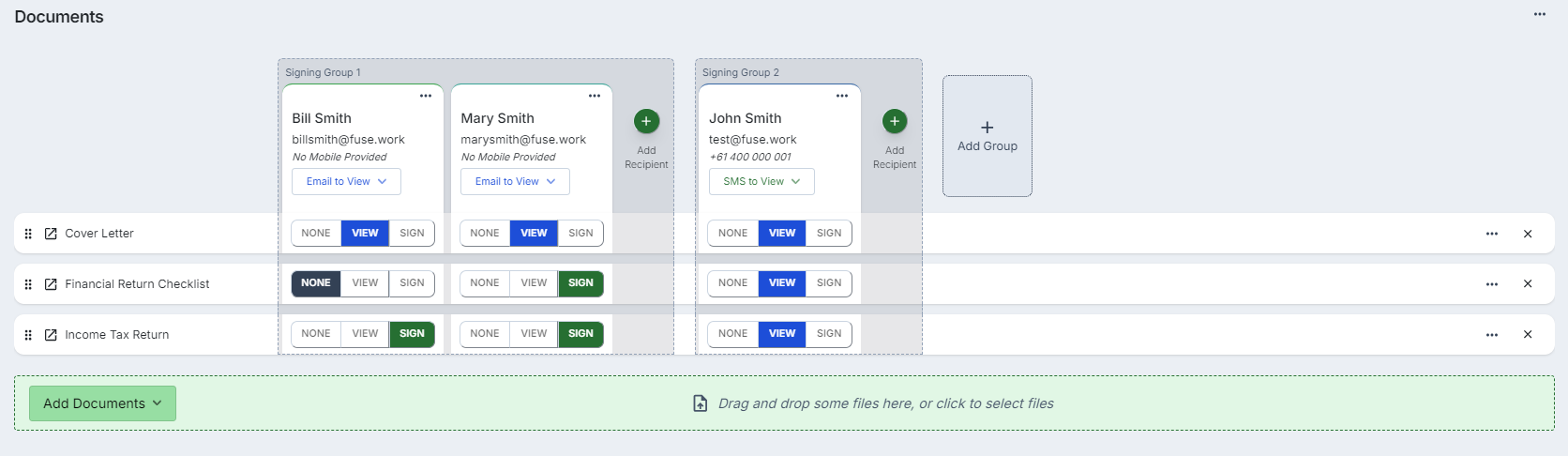Open Mary Smith's three-dot options menu

pos(595,96)
